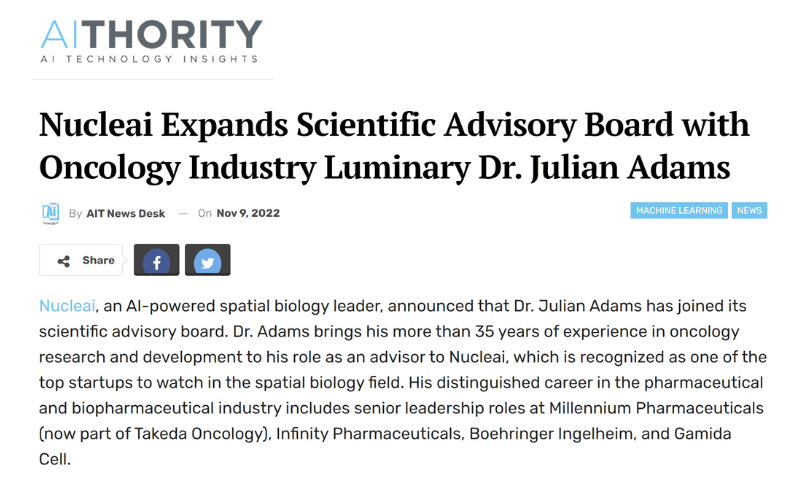
Task: Click the article headline about Nucleai
Action: click(394, 146)
